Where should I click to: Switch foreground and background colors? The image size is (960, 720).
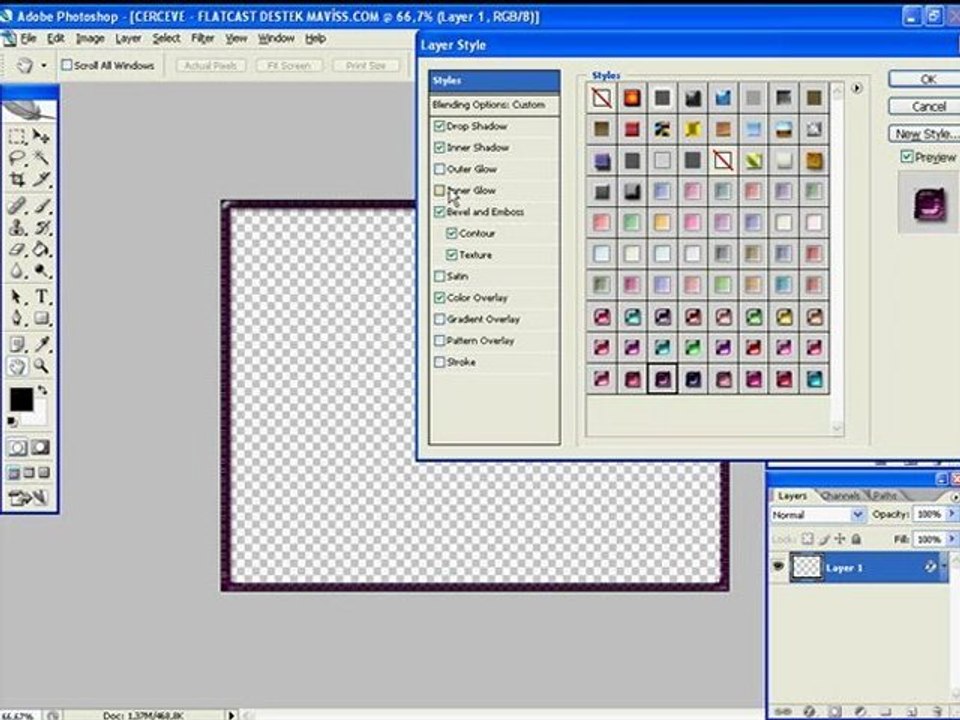[x=42, y=390]
